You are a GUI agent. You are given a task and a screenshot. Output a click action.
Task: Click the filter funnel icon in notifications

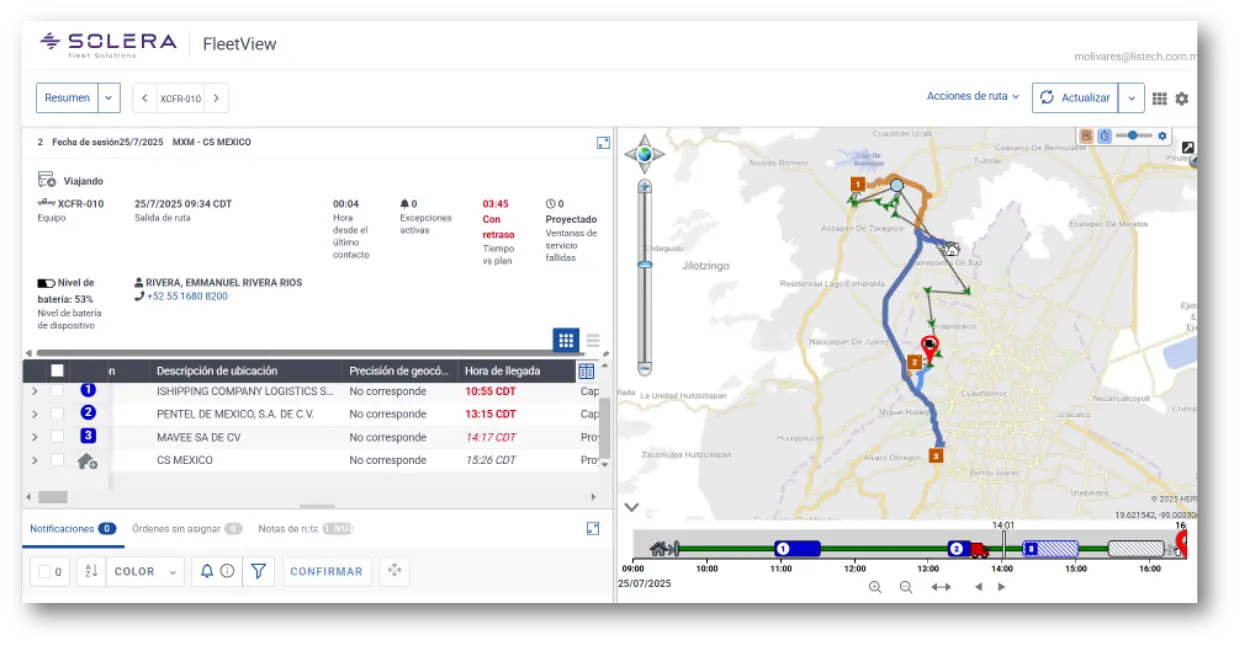click(258, 571)
